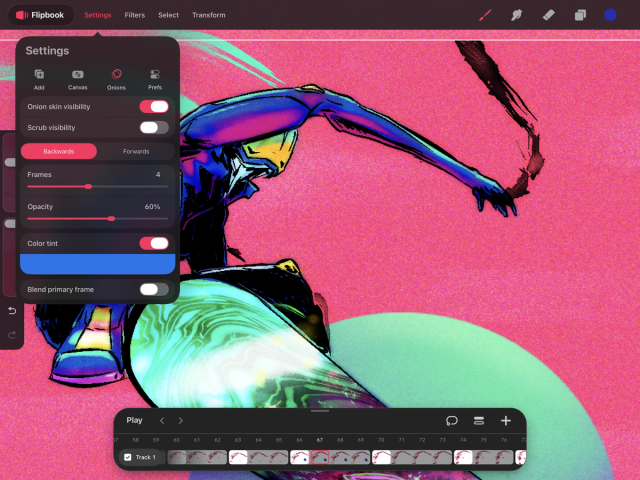The width and height of the screenshot is (640, 480).
Task: Go to previous frame arrow
Action: [x=162, y=420]
